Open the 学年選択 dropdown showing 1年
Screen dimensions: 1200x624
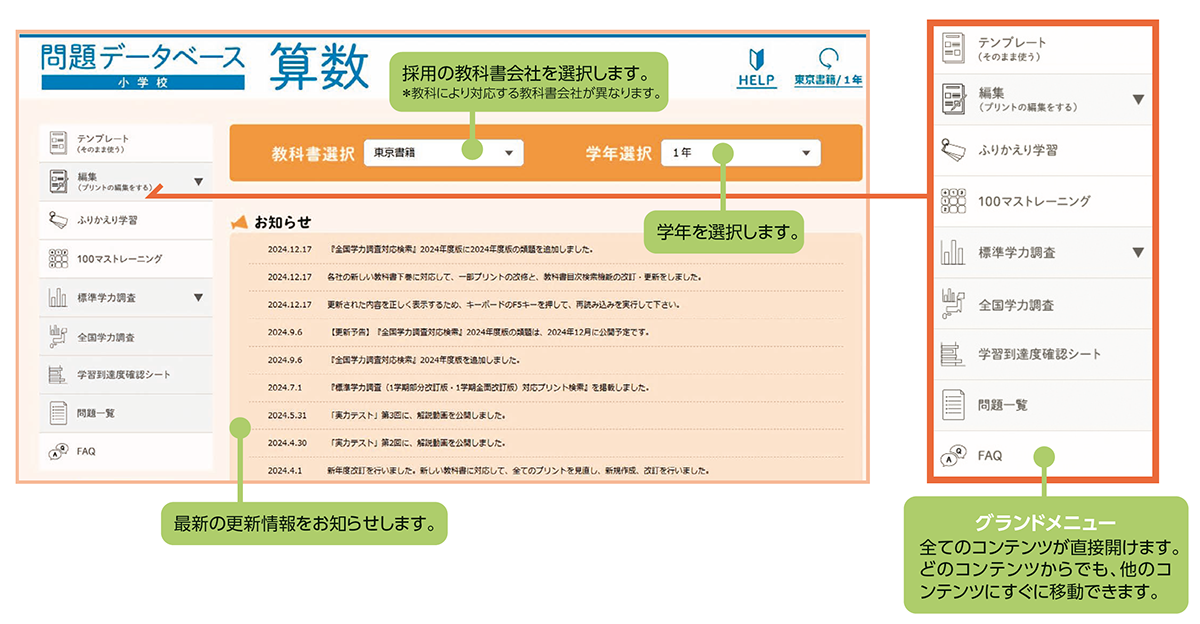click(740, 153)
